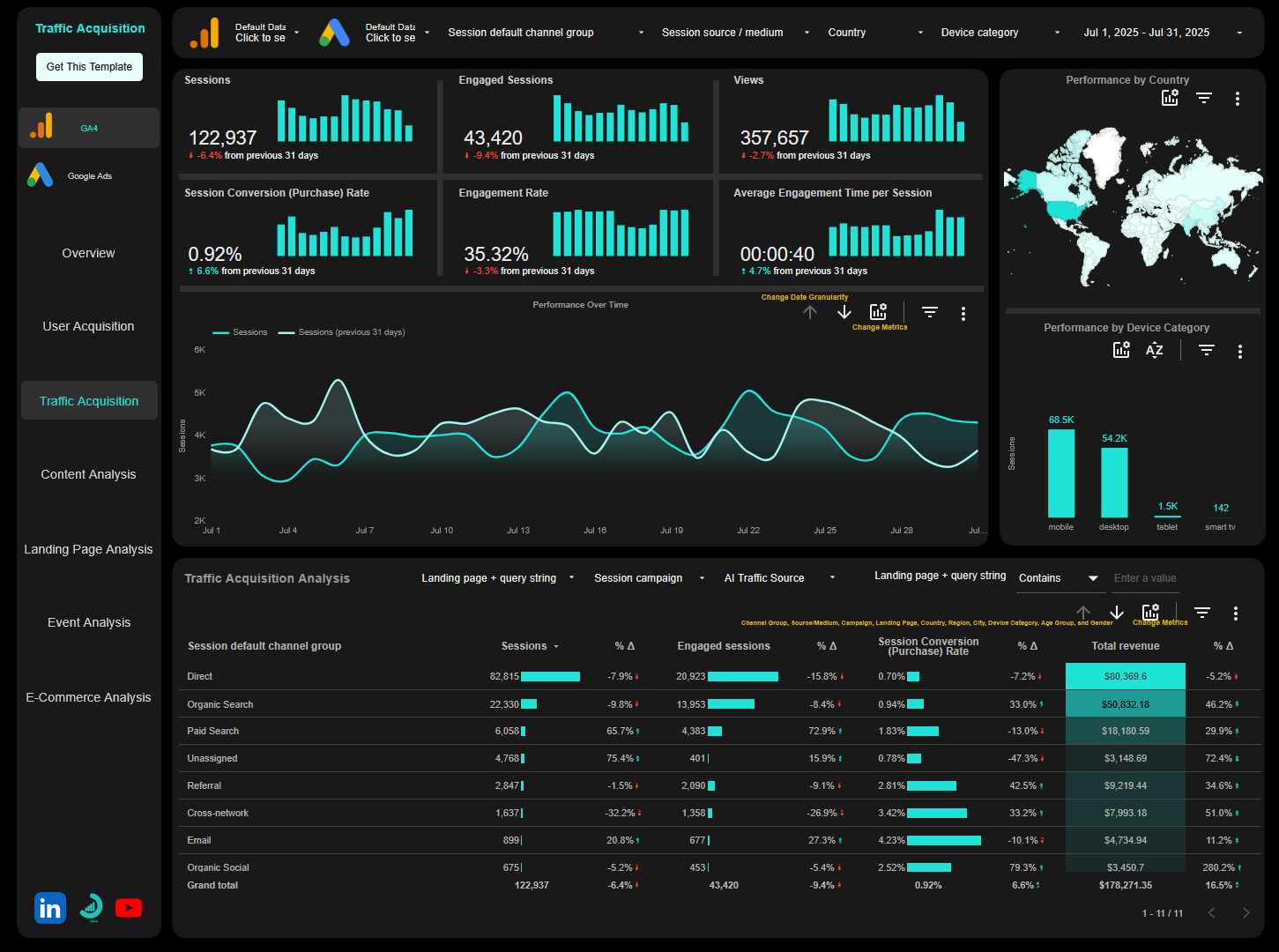Open the three-dot menu on the country map
Image resolution: width=1279 pixels, height=952 pixels.
(x=1239, y=97)
